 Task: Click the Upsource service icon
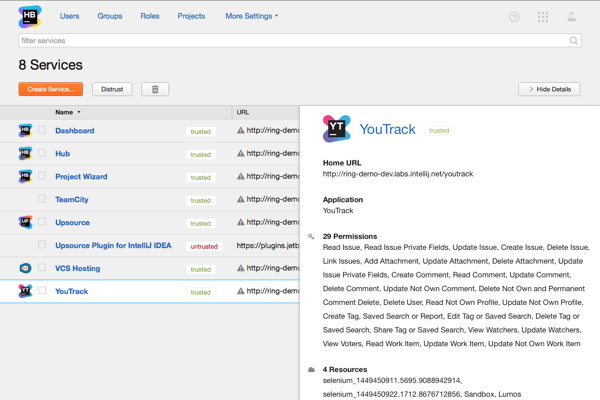[x=26, y=223]
